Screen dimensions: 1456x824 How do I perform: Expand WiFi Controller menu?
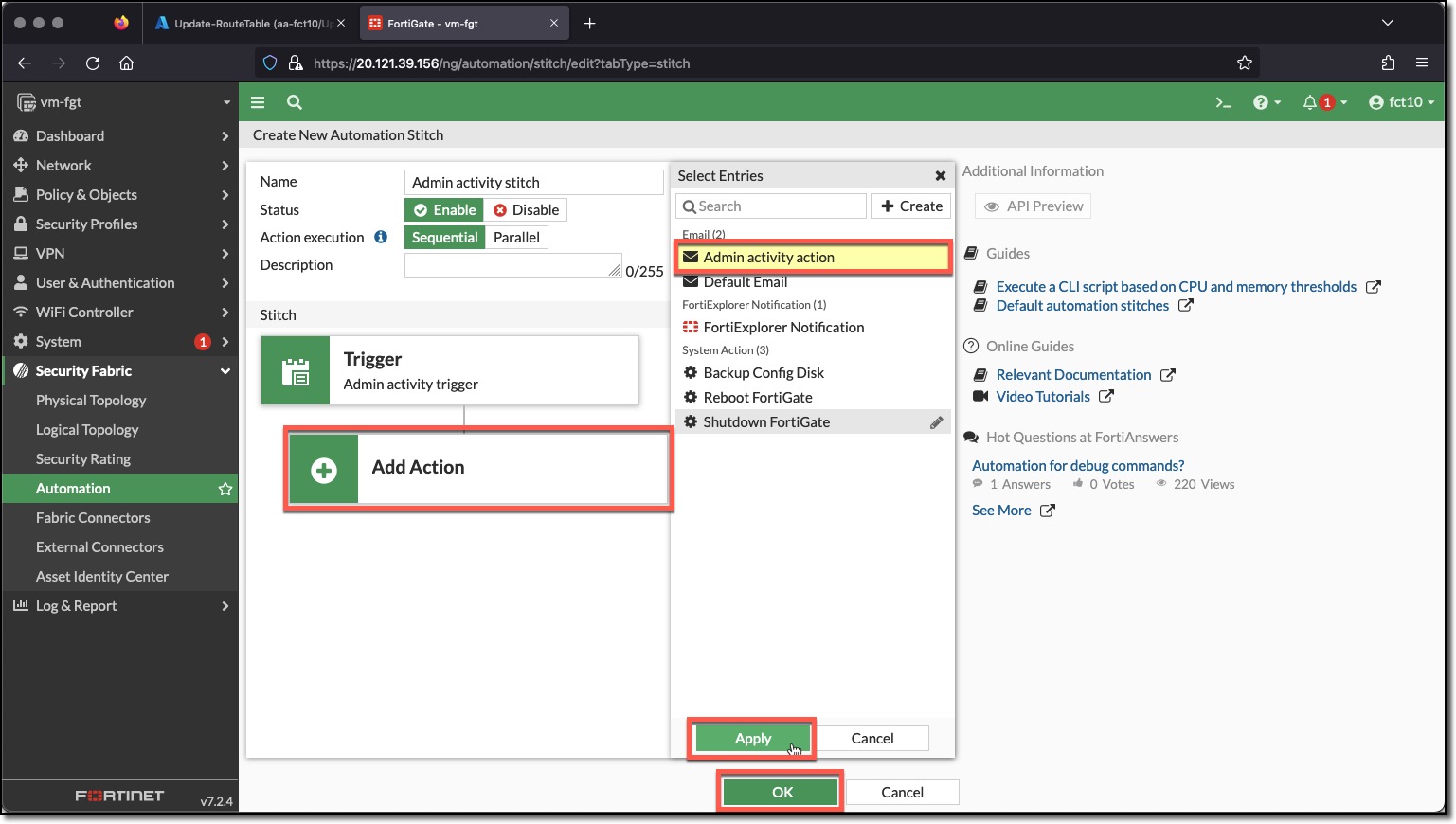click(120, 313)
